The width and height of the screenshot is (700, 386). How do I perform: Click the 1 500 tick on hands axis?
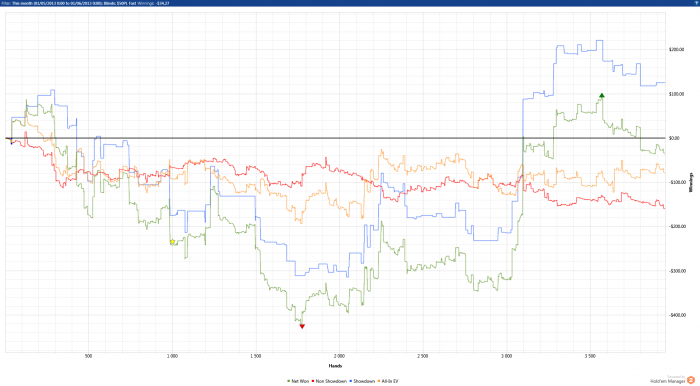pos(256,356)
